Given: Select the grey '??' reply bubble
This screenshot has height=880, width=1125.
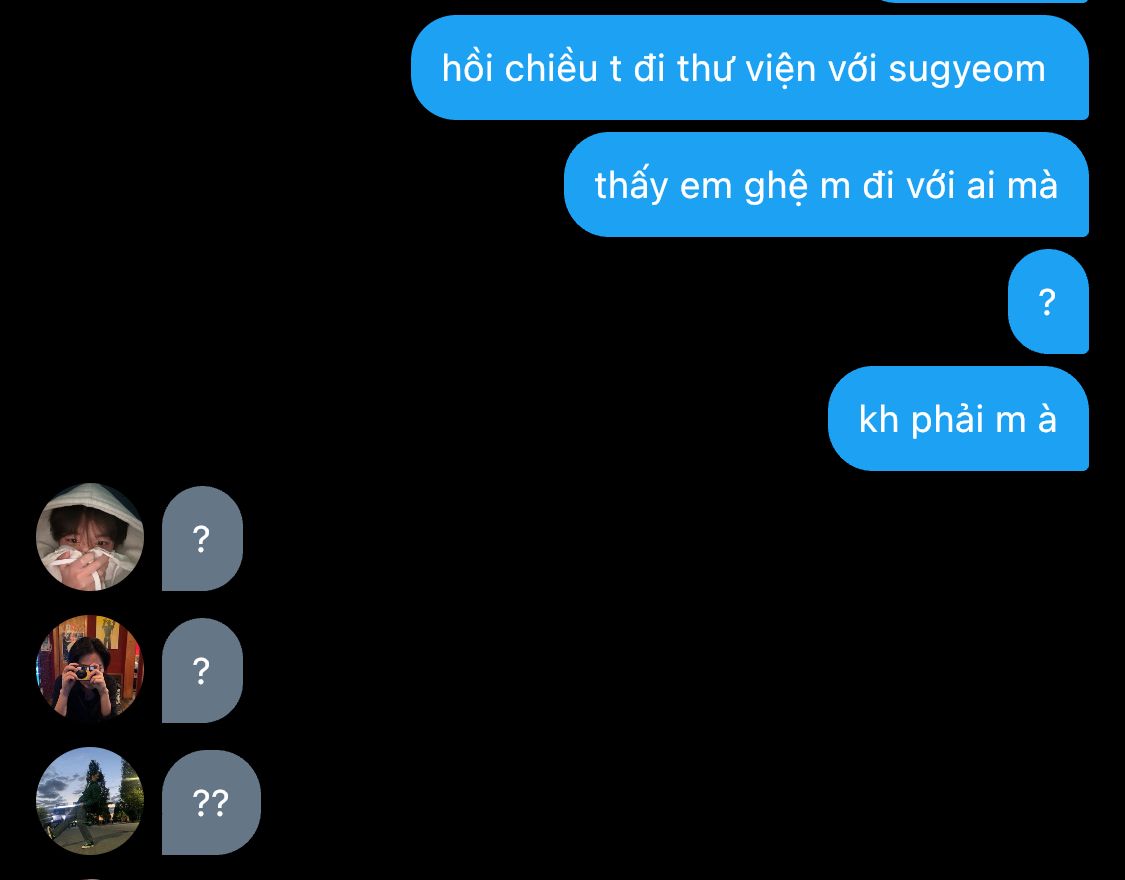Looking at the screenshot, I should pyautogui.click(x=211, y=803).
